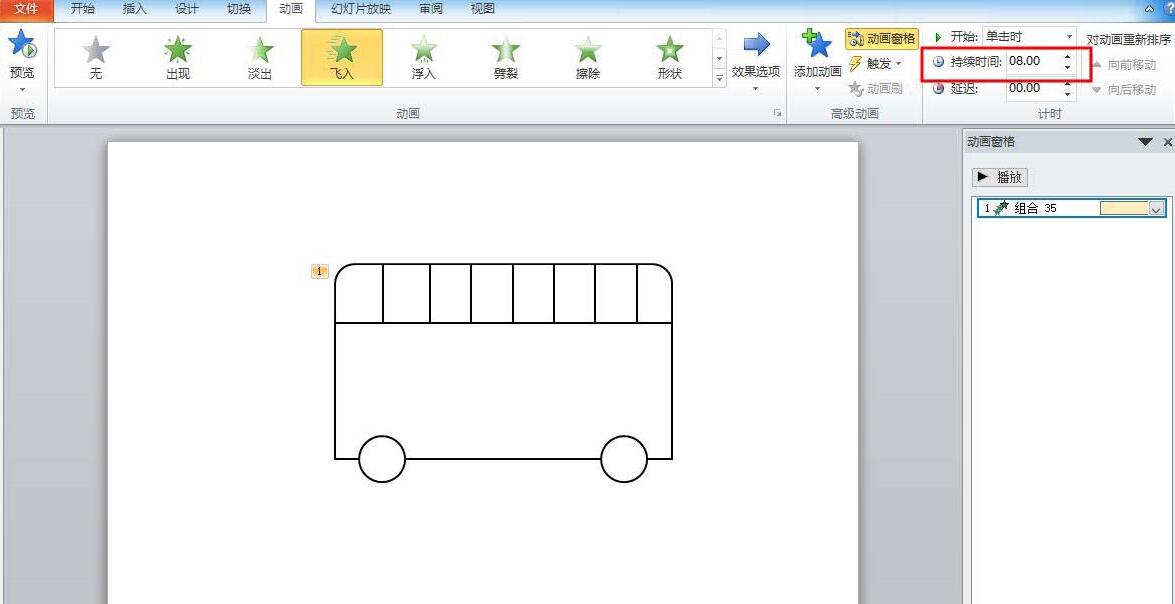Switch to the 开始 ribbon tab
Viewport: 1175px width, 604px height.
(82, 10)
